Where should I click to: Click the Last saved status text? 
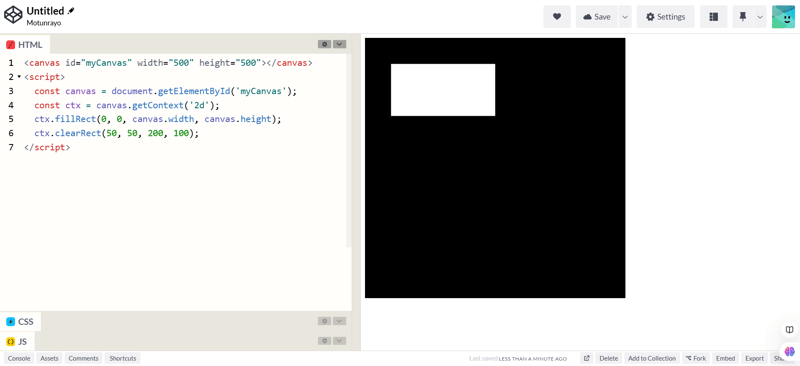coord(518,358)
